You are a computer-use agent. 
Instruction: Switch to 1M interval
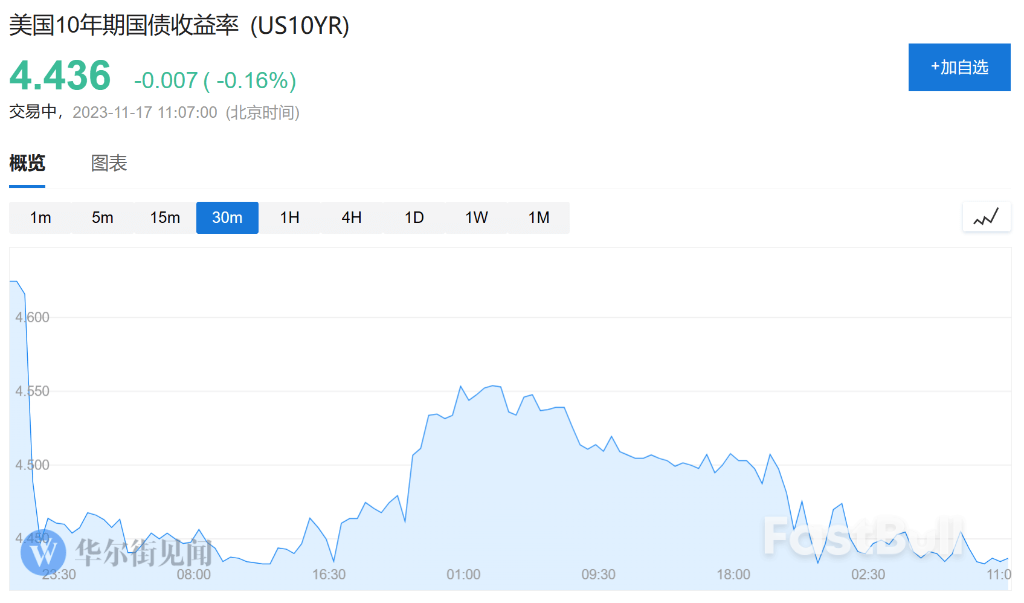tap(539, 218)
